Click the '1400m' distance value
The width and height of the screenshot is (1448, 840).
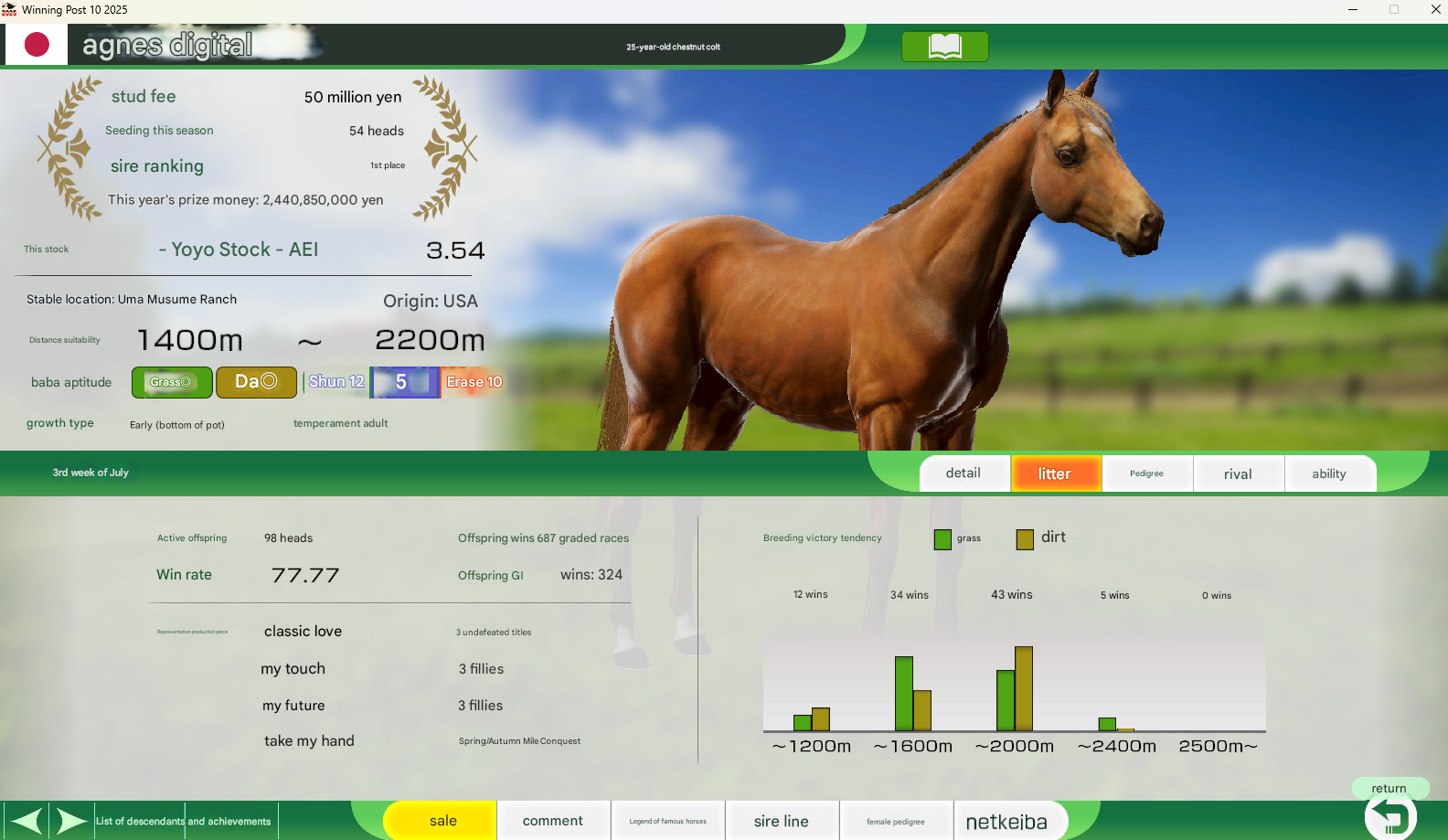190,340
